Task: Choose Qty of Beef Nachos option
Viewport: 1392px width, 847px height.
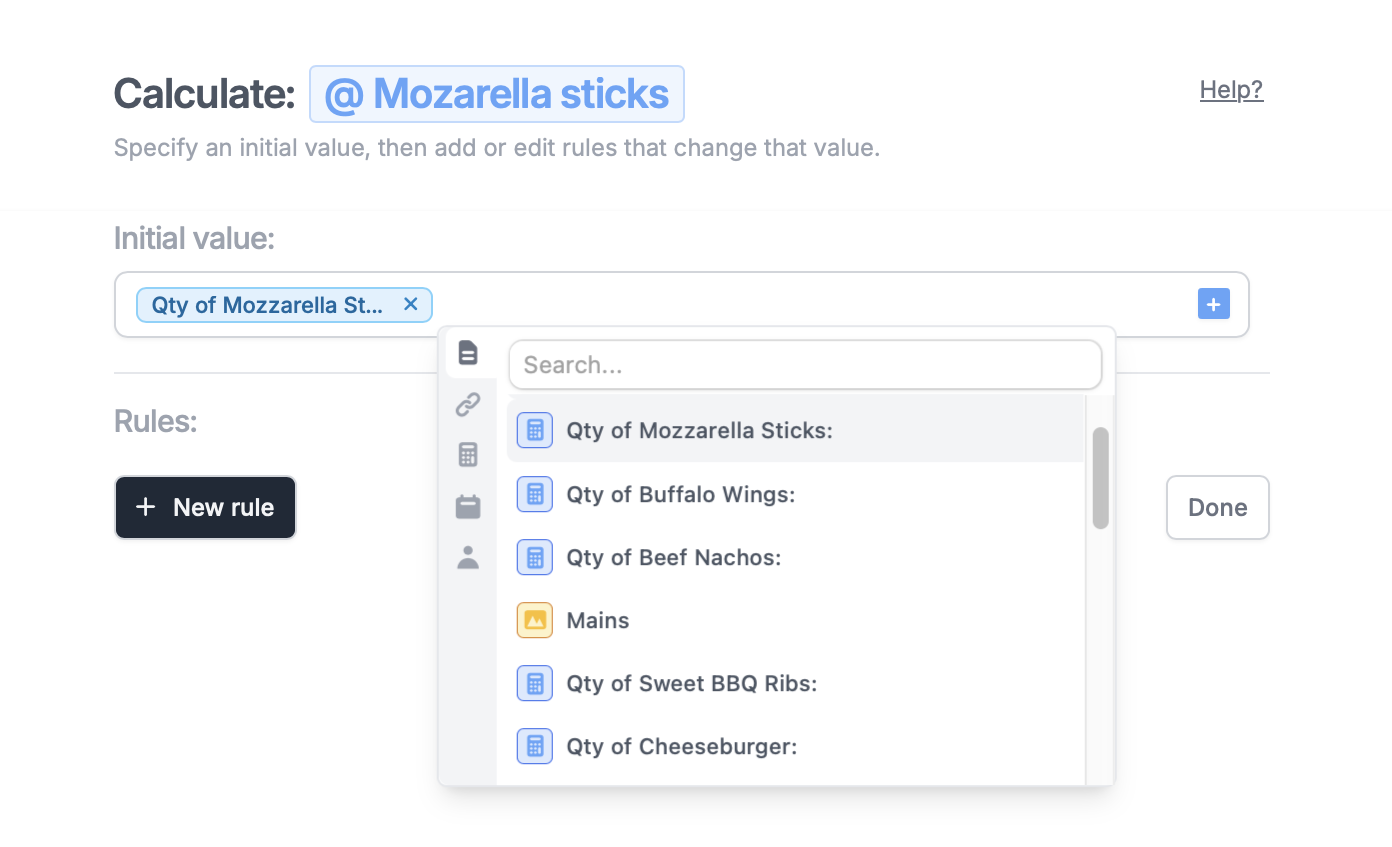Action: [x=673, y=557]
